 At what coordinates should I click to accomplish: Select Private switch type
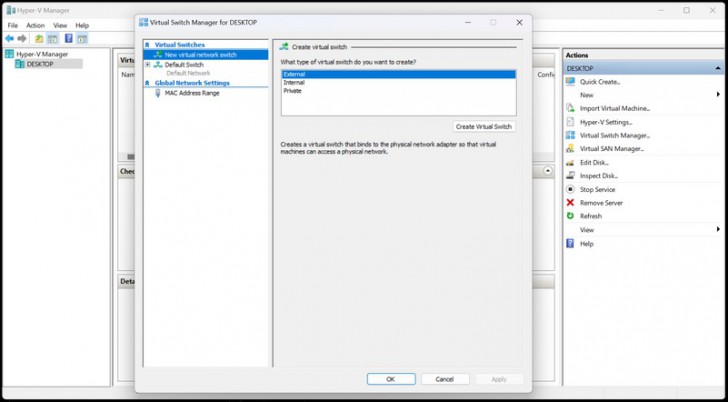398,91
